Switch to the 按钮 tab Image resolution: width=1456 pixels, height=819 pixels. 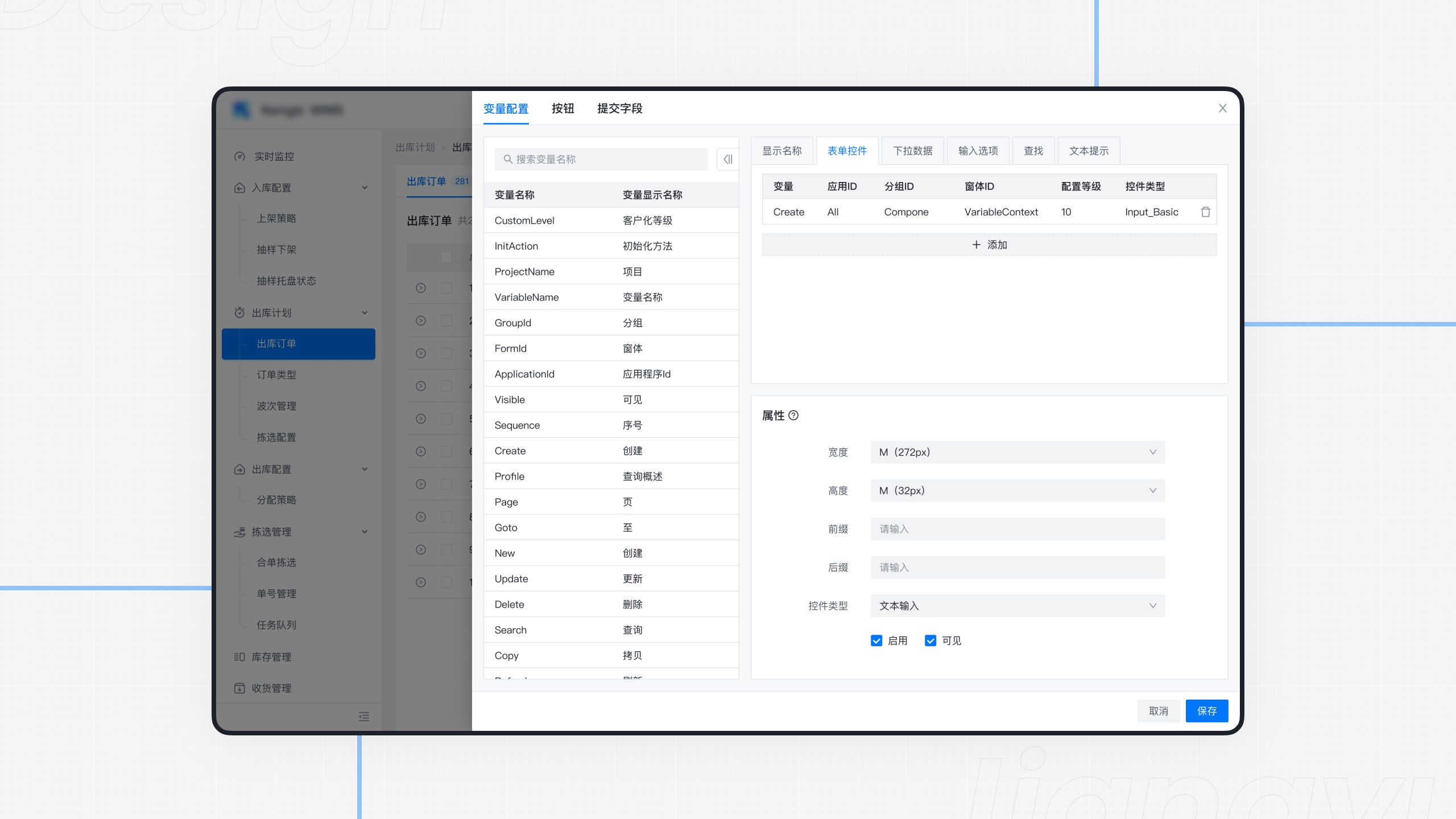563,109
